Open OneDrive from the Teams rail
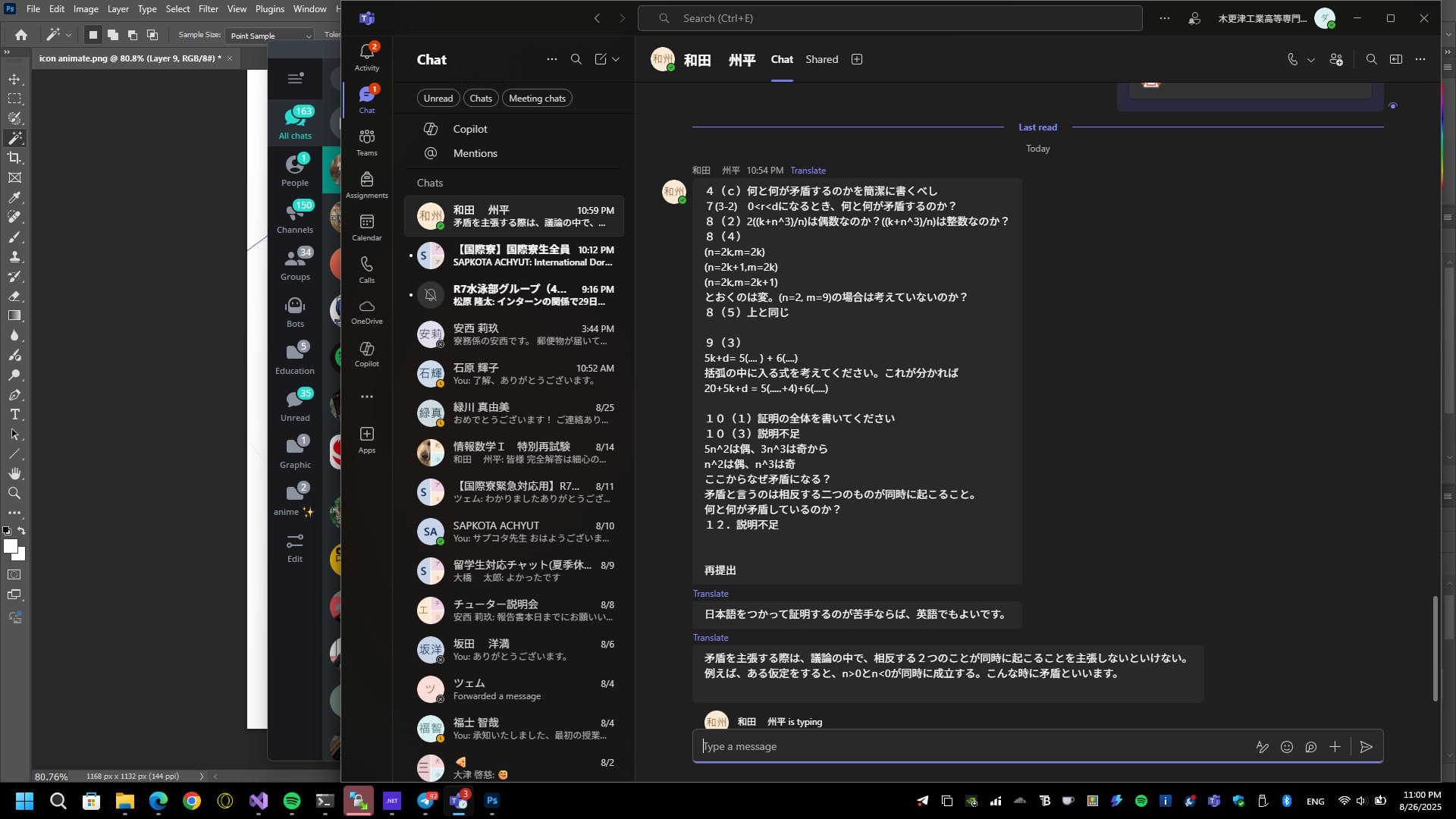Screen dimensions: 1456x819 tap(367, 312)
